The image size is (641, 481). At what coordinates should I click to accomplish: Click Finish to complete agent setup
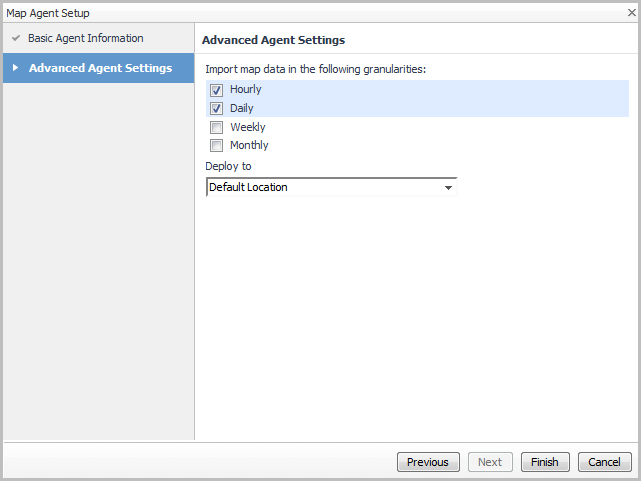[545, 462]
